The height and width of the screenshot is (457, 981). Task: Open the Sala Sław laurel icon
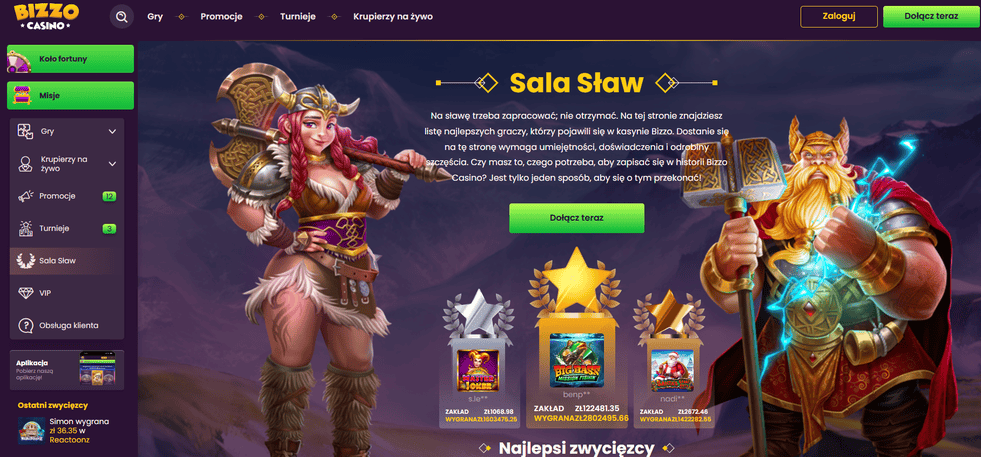(x=26, y=260)
